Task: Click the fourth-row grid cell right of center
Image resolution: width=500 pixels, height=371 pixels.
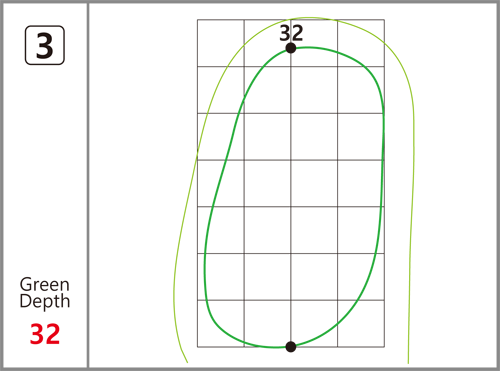Action: [x=314, y=183]
